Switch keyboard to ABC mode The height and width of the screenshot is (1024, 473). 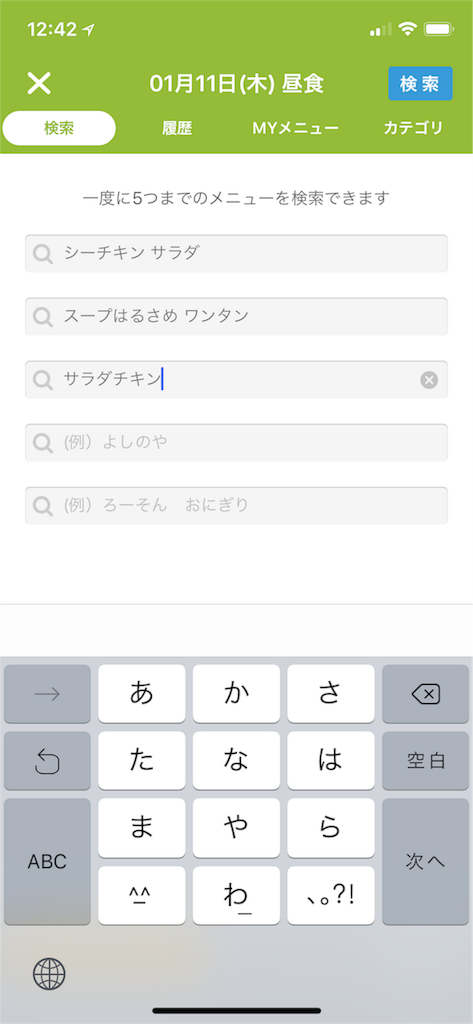point(47,861)
